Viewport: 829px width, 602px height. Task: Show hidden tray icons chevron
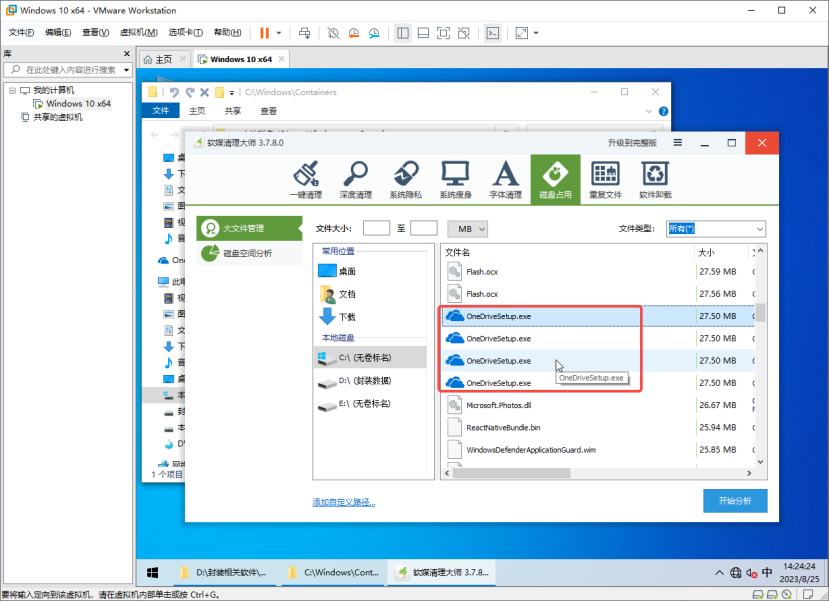click(x=719, y=572)
